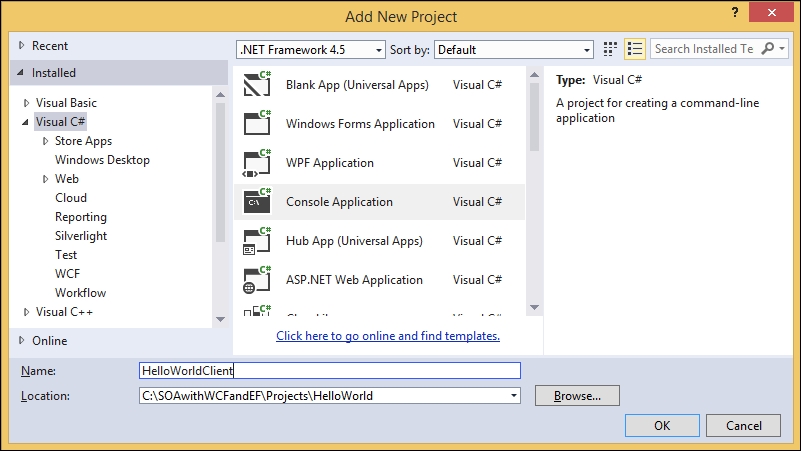Expand the Visual C++ node

[27, 312]
